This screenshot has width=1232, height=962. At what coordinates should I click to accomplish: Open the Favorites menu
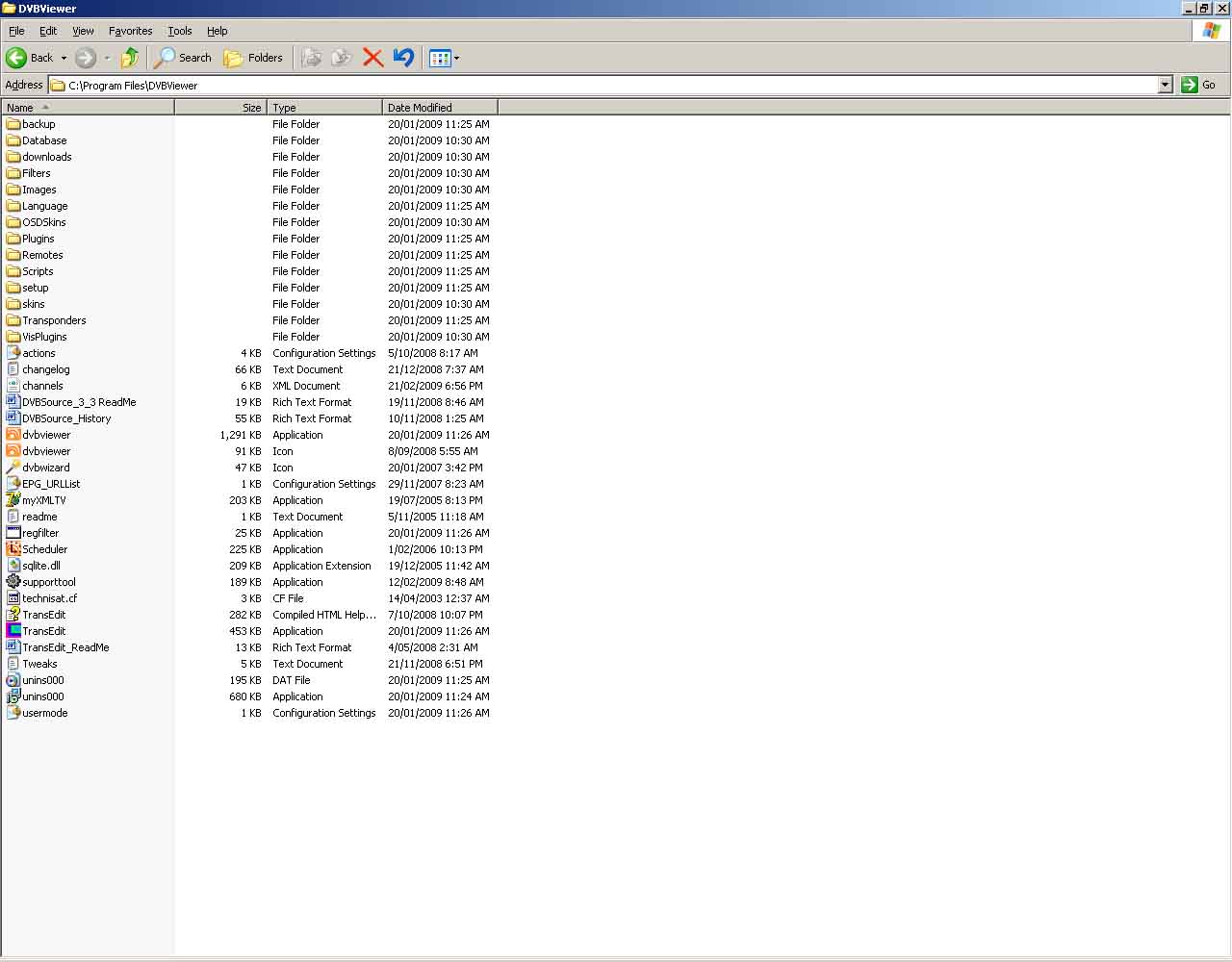[x=130, y=31]
